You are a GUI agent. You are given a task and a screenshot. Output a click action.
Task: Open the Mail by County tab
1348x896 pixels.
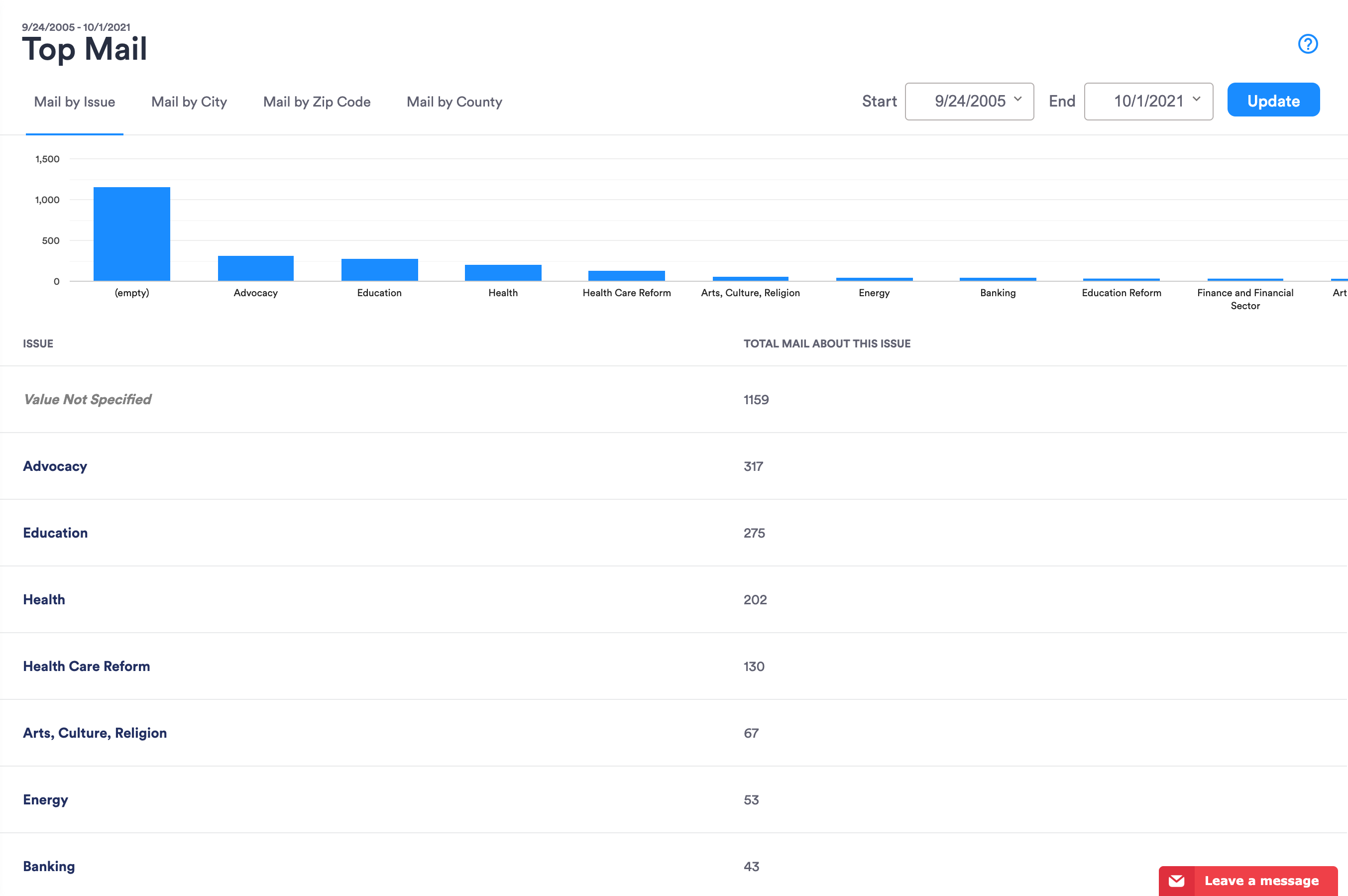pos(454,102)
